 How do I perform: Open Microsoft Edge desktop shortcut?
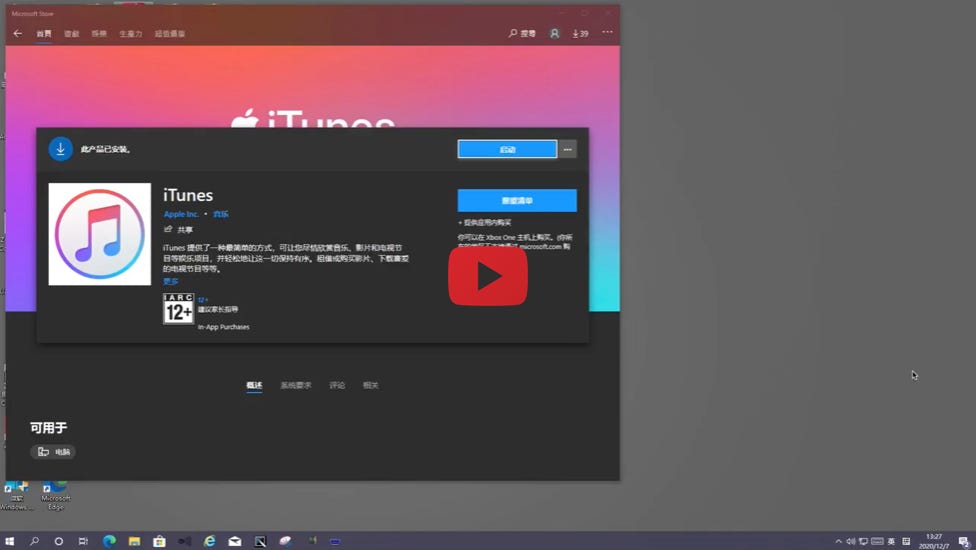click(55, 496)
